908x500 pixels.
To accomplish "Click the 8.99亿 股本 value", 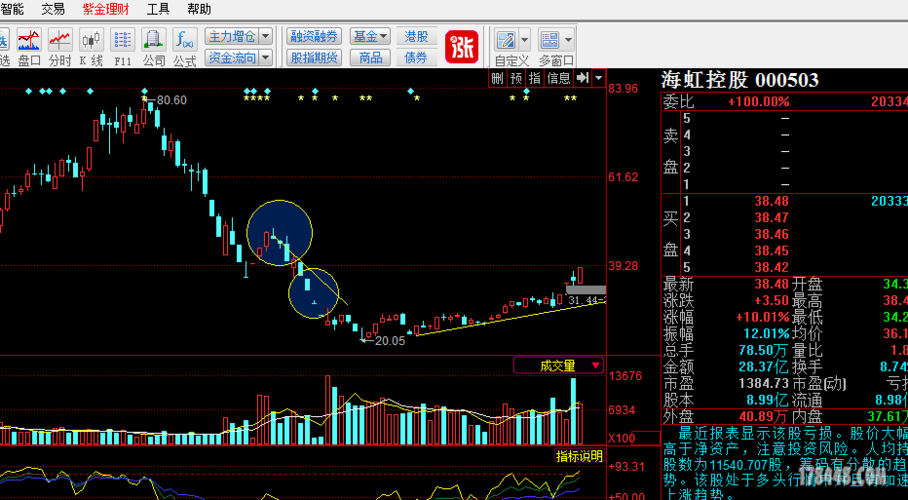I will [767, 400].
